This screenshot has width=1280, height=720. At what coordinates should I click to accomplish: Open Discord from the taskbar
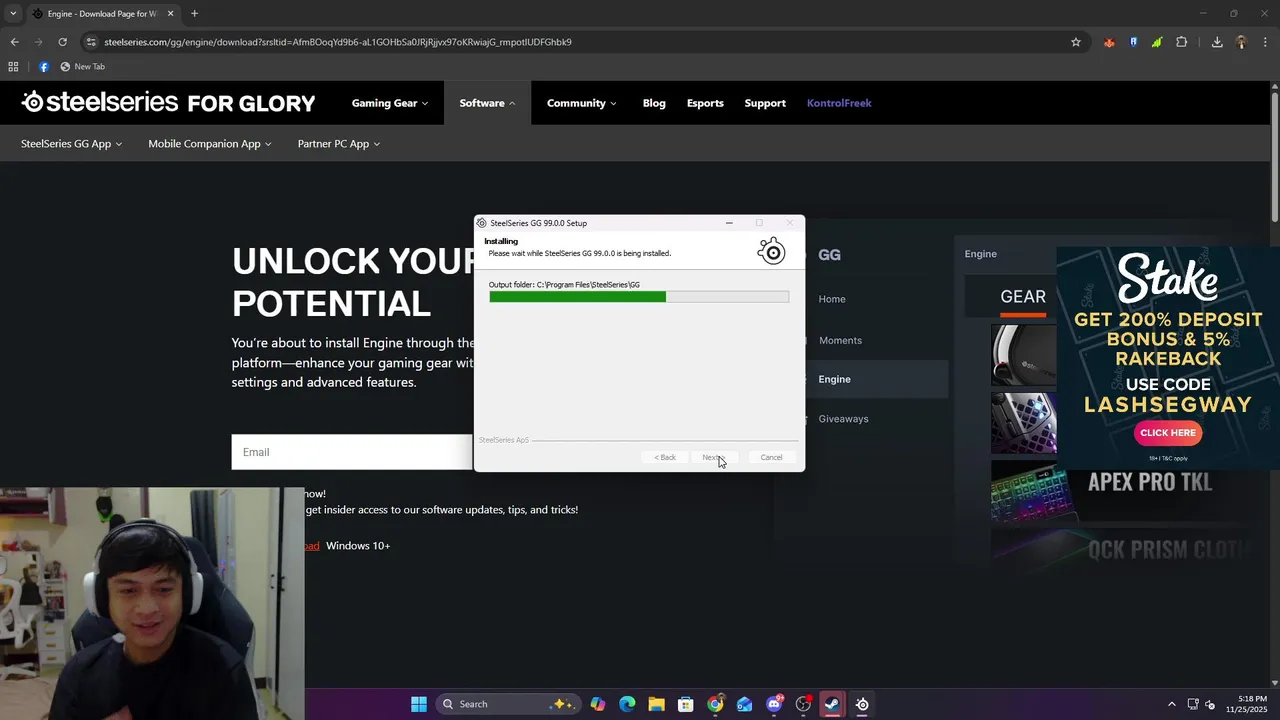coord(774,704)
